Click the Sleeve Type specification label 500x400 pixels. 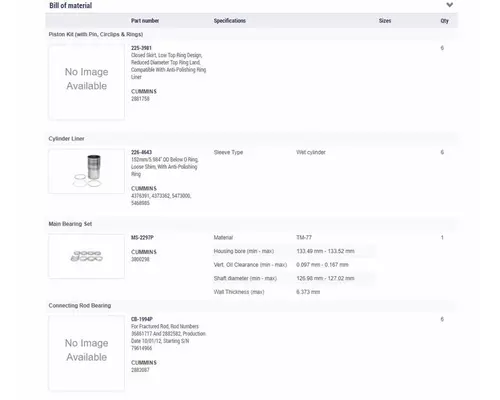click(x=228, y=152)
